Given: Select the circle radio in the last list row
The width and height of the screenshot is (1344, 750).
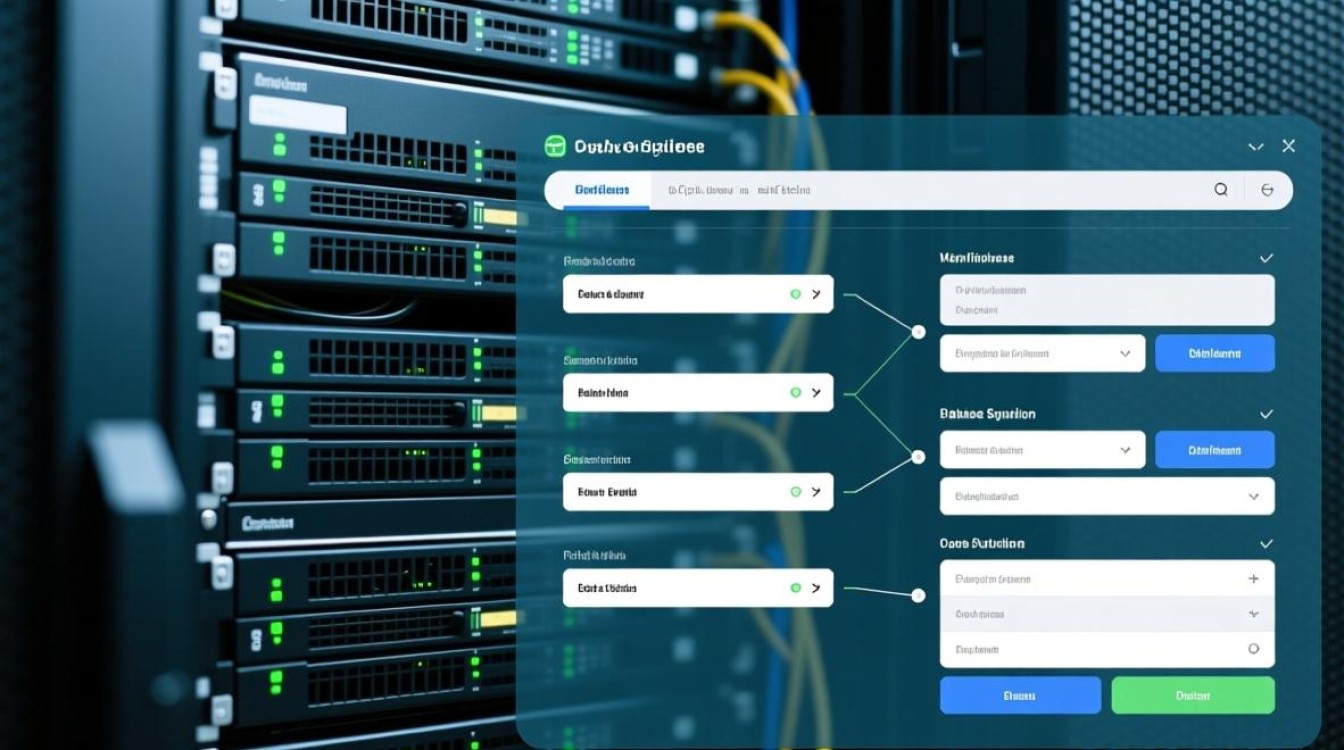Looking at the screenshot, I should click(1254, 649).
